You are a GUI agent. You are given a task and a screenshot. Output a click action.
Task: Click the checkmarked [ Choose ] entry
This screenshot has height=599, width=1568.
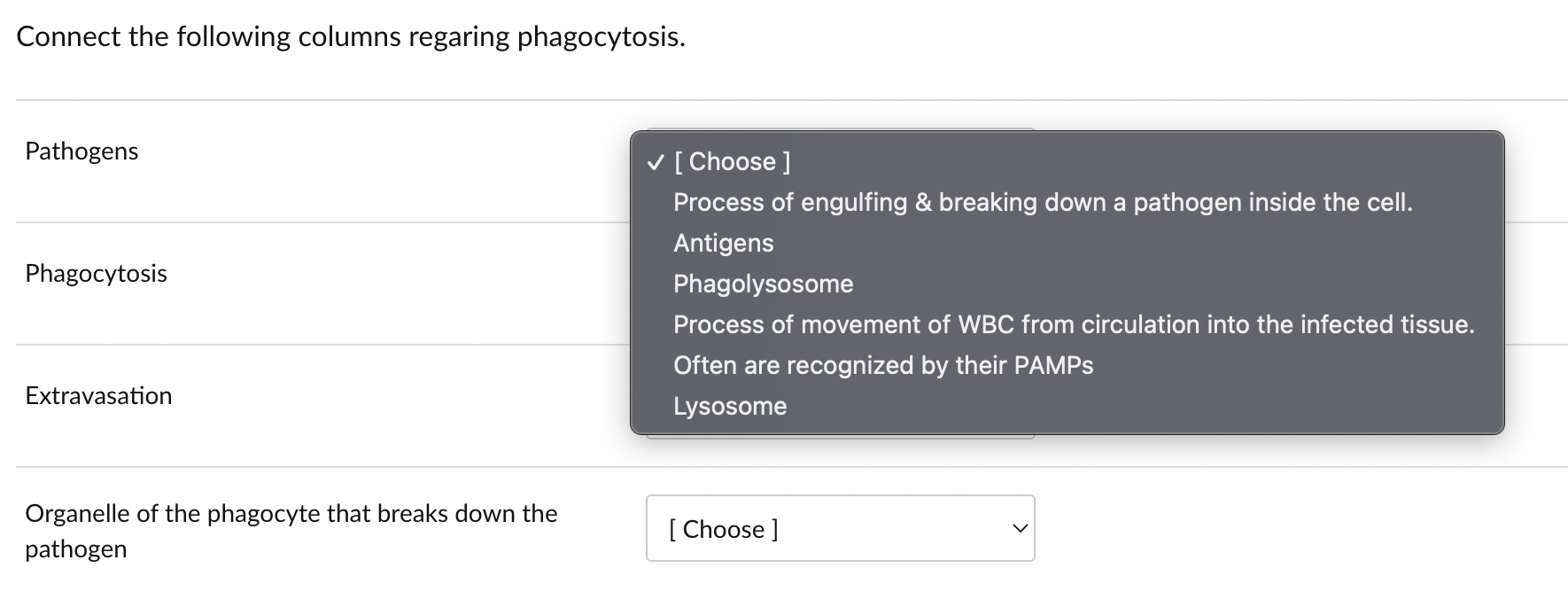731,161
